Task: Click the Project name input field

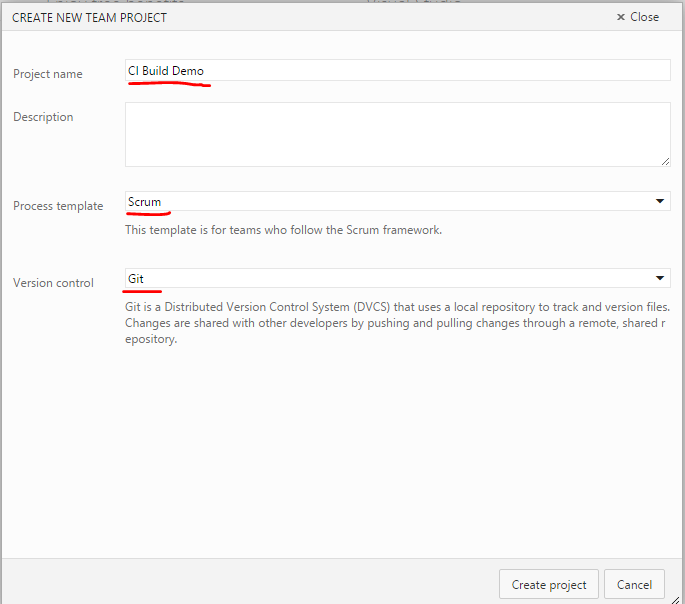Action: 398,70
